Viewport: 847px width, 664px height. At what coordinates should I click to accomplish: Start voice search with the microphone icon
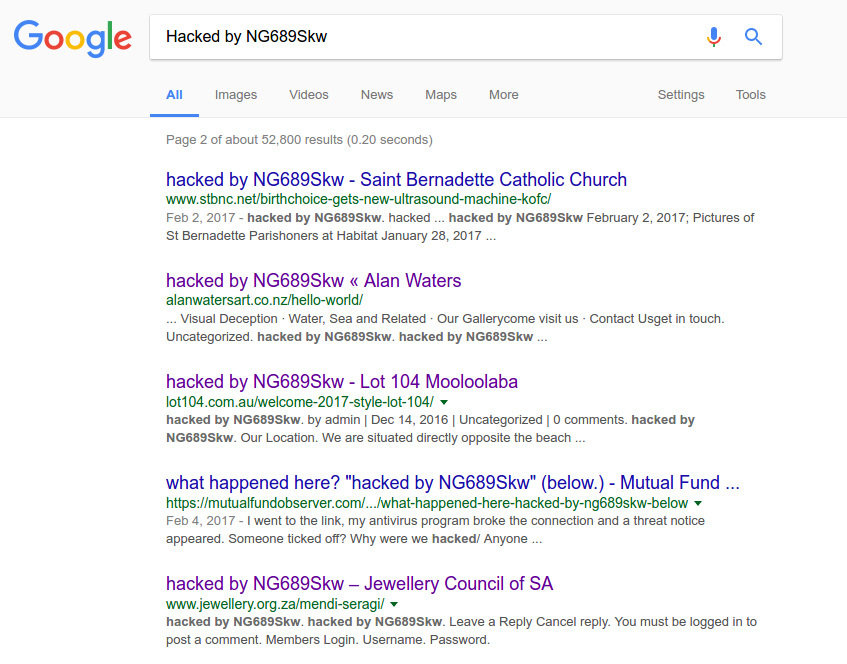click(x=714, y=37)
